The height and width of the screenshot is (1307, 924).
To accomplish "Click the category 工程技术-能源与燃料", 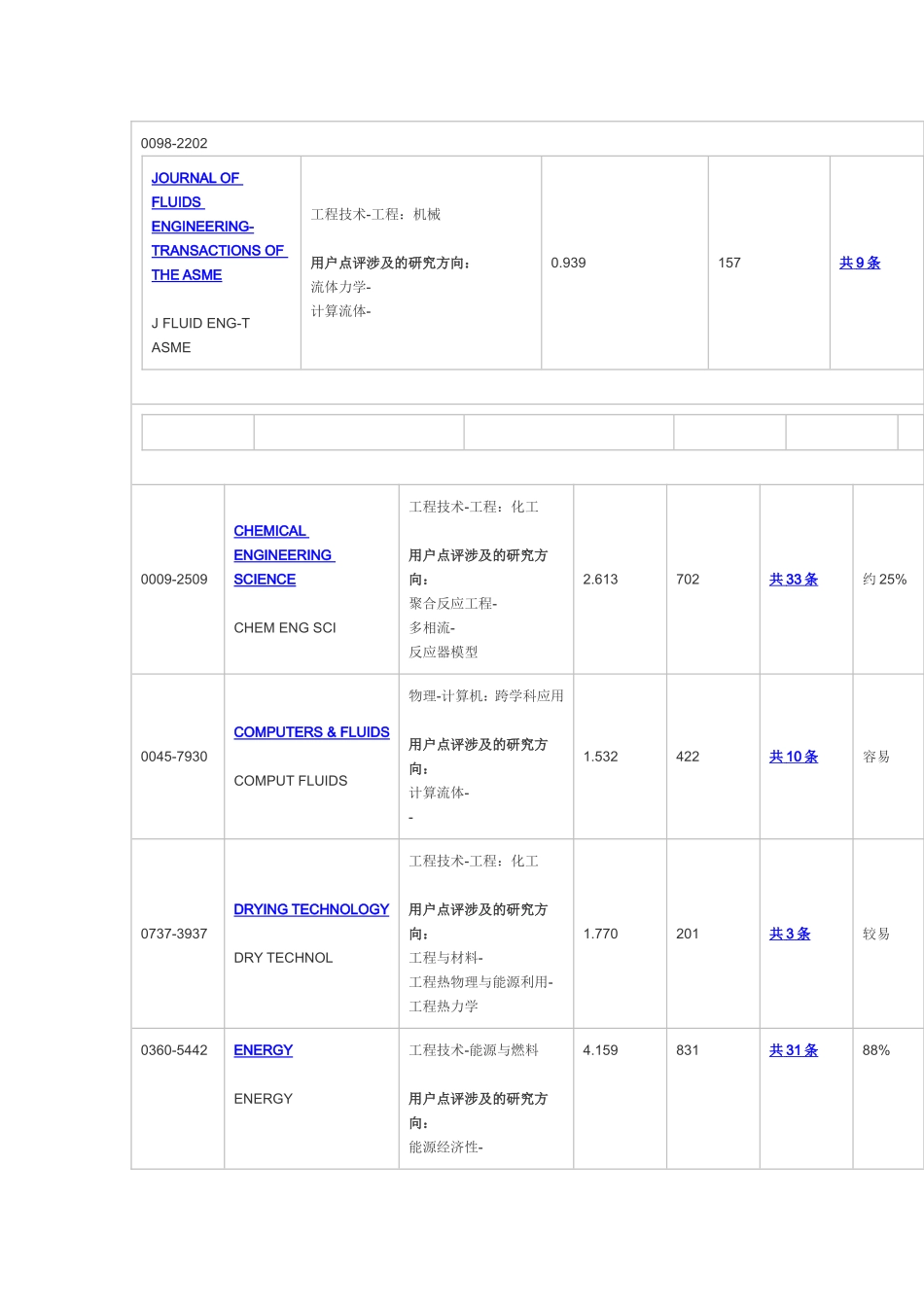I will coord(474,1050).
